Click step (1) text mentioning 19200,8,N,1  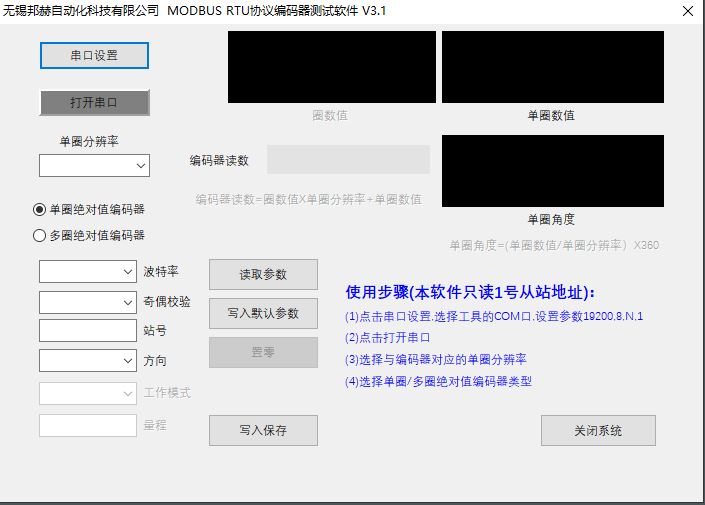(x=494, y=316)
